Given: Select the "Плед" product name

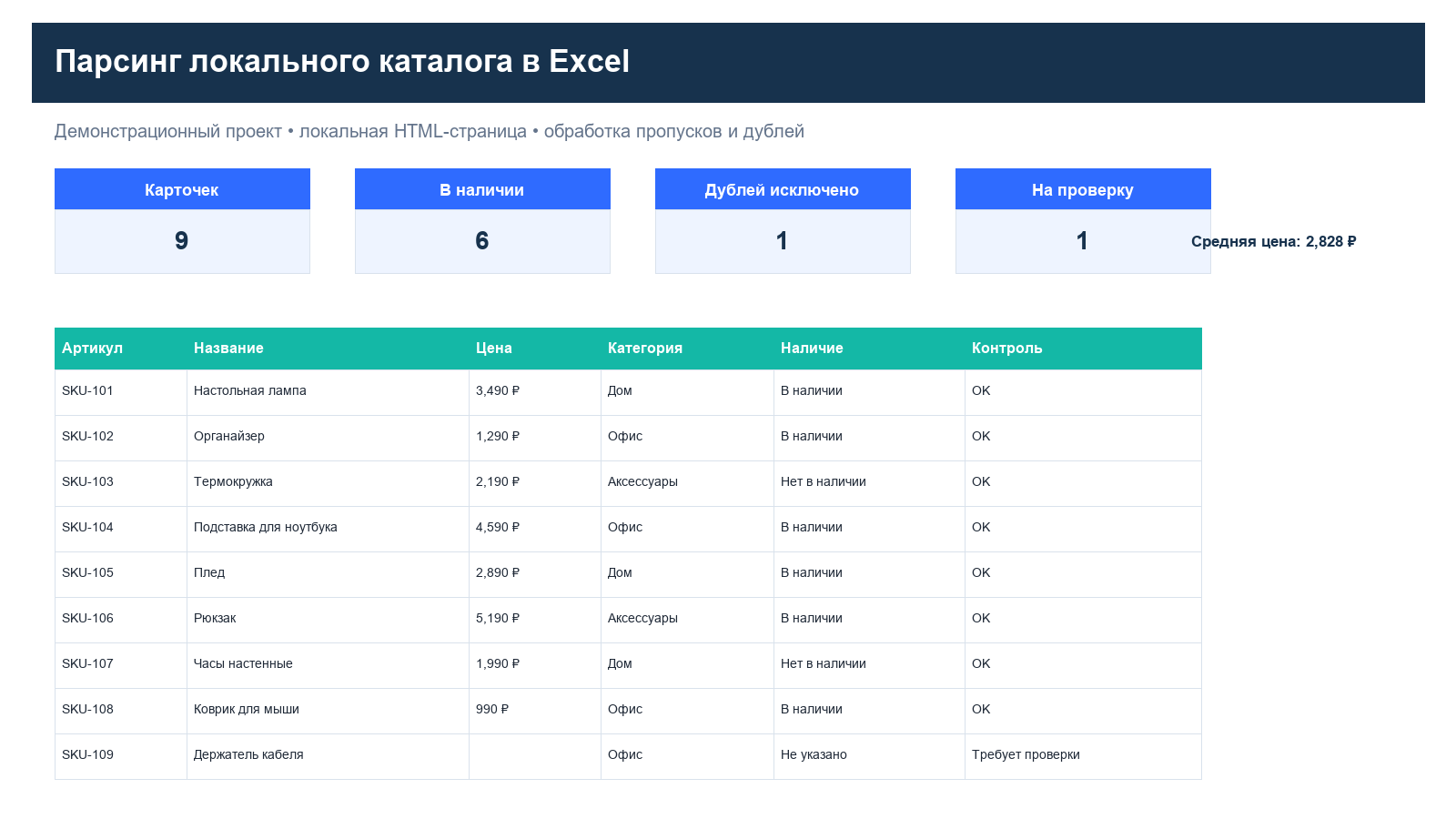Looking at the screenshot, I should 209,572.
